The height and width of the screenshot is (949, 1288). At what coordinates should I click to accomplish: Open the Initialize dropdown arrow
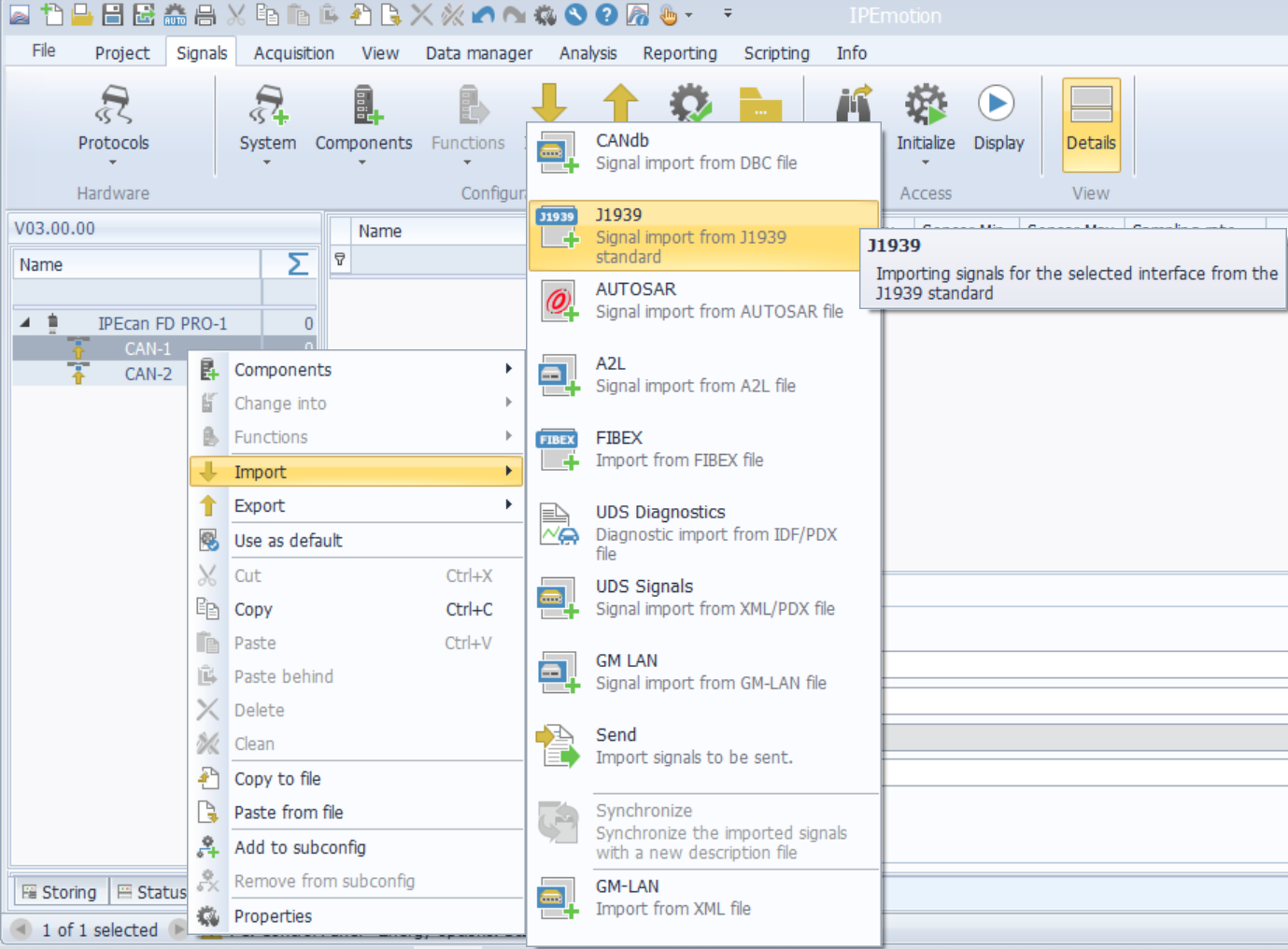(x=926, y=163)
